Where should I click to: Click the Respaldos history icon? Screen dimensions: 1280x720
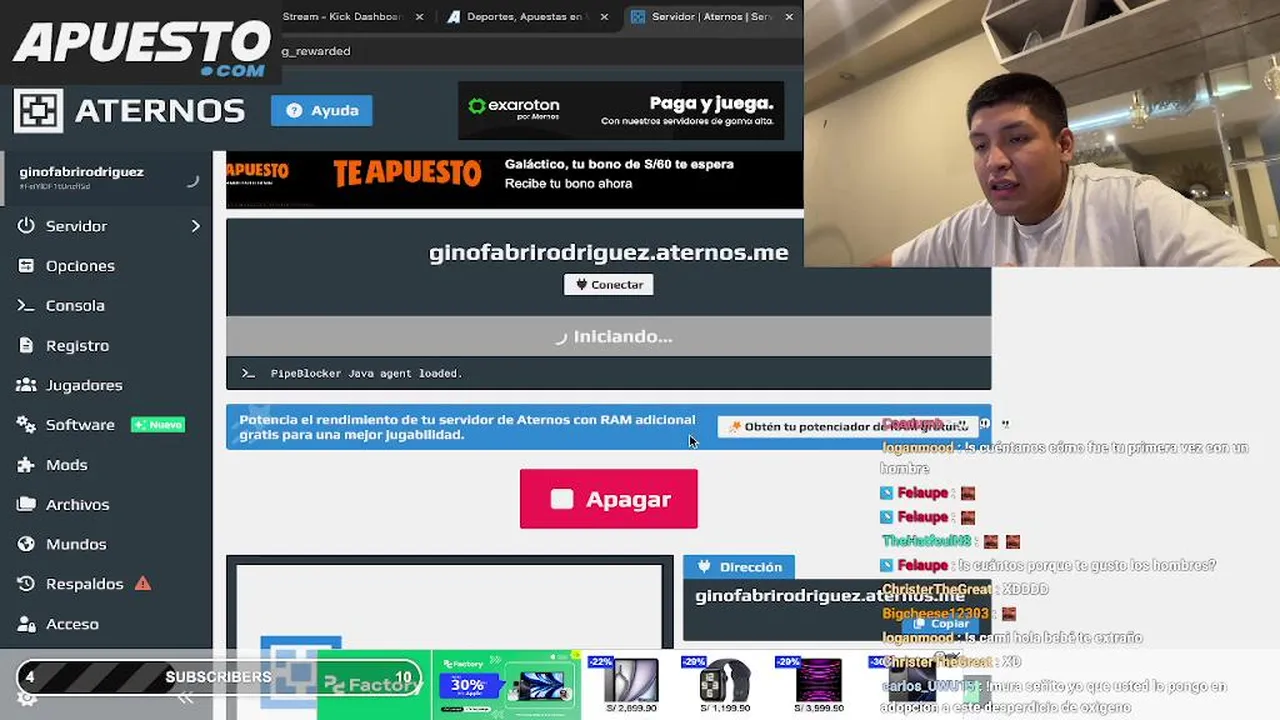[x=26, y=584]
